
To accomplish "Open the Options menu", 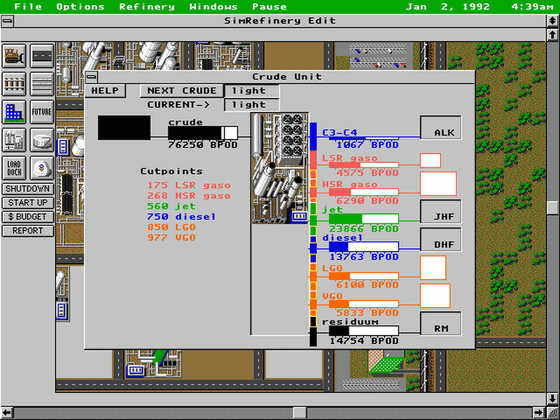I will coord(80,7).
